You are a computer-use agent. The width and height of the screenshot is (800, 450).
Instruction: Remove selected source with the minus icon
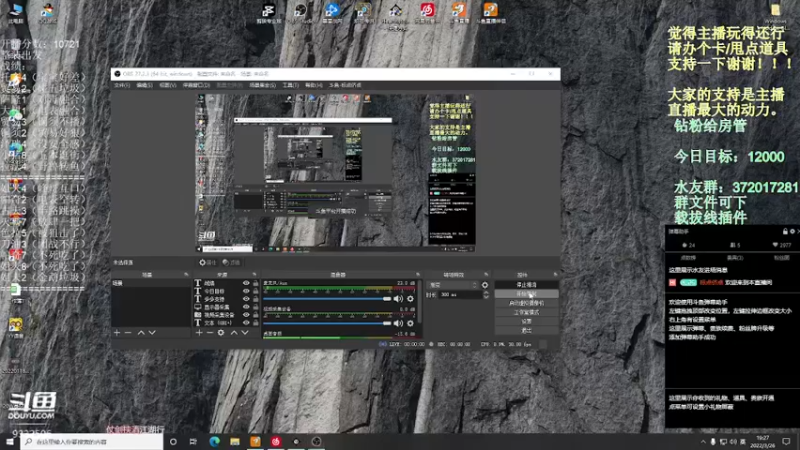coord(210,333)
